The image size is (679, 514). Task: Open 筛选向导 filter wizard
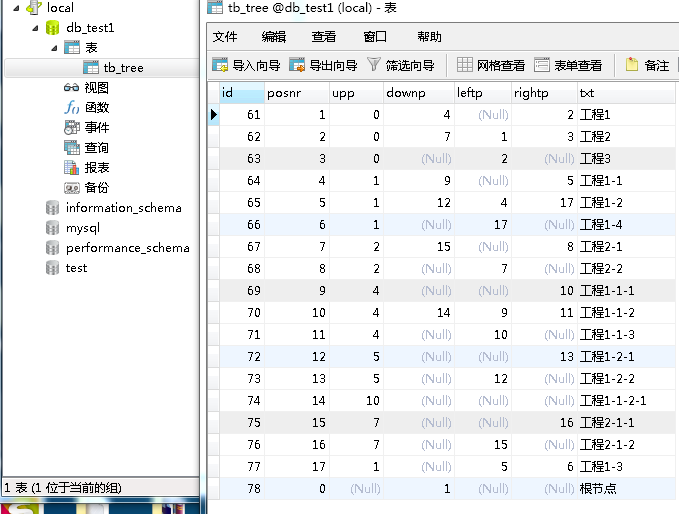pos(401,65)
